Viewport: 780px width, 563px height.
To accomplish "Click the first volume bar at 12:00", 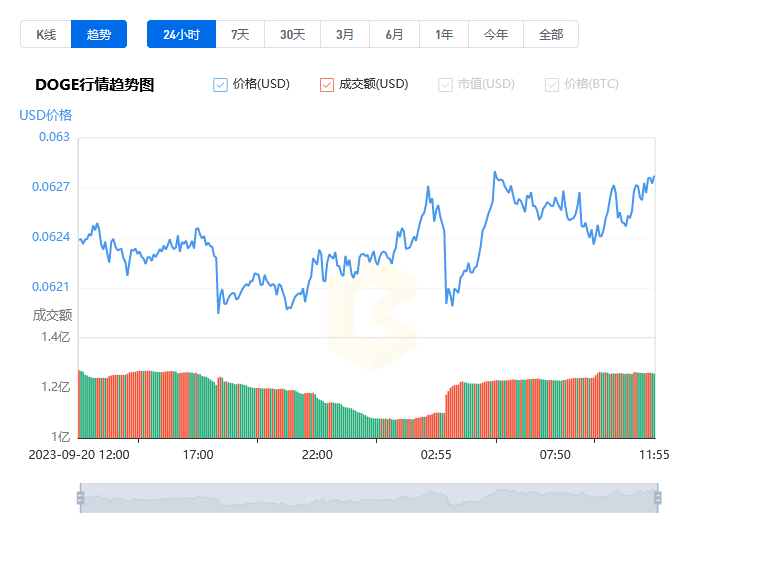I will [80, 404].
